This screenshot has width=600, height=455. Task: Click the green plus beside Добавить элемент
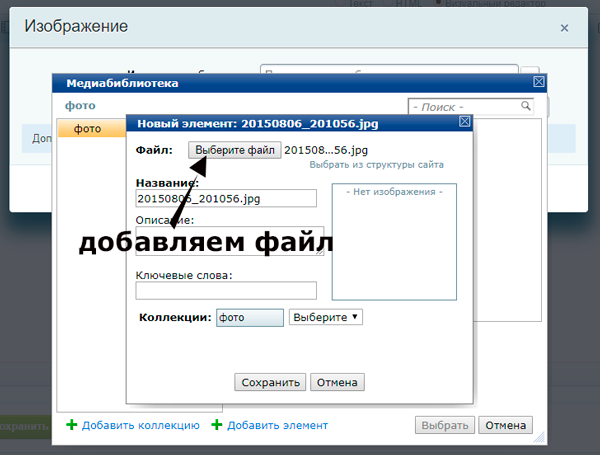pyautogui.click(x=217, y=425)
